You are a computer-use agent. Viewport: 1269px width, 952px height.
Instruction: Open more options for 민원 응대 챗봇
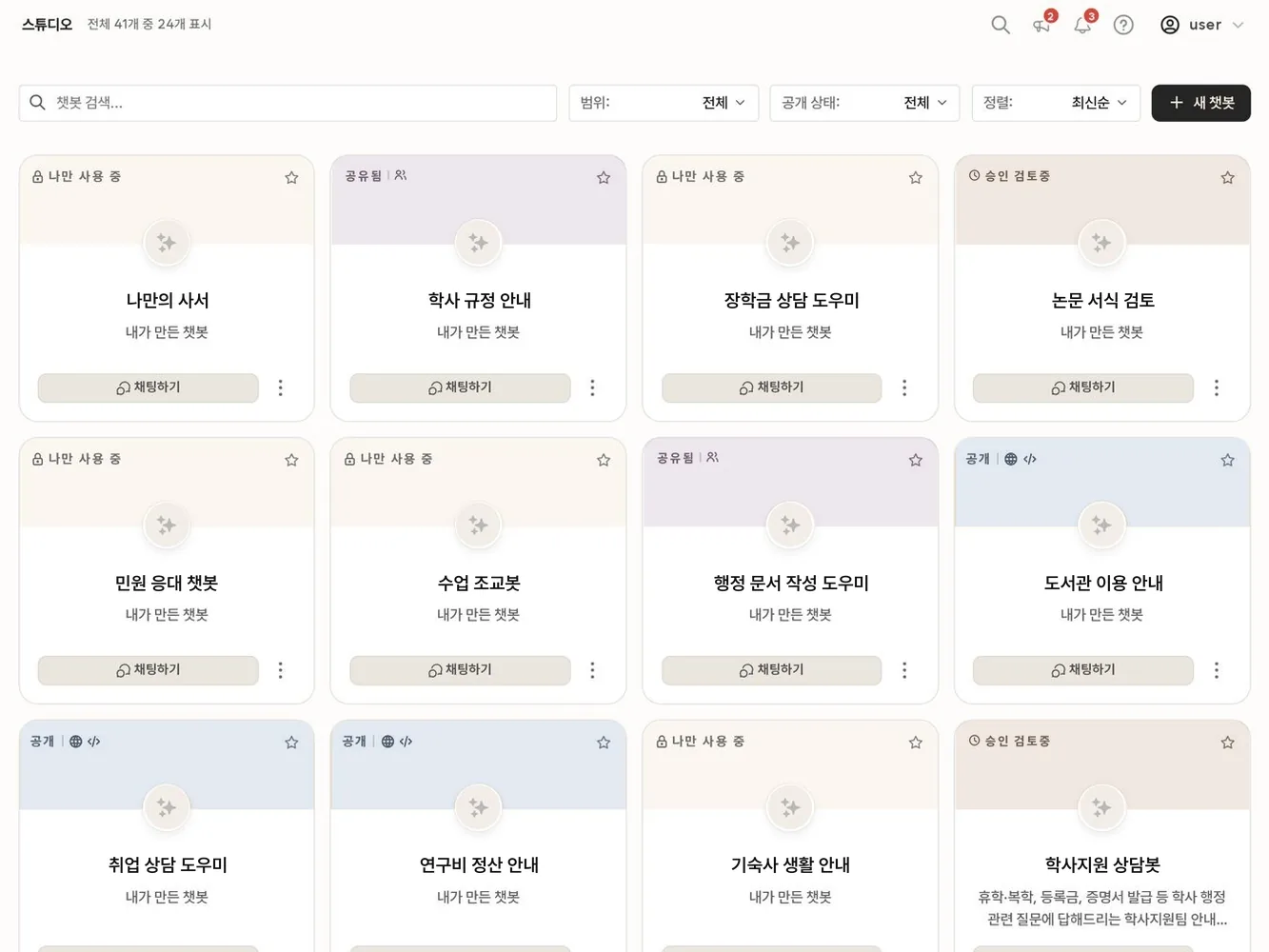coord(280,670)
